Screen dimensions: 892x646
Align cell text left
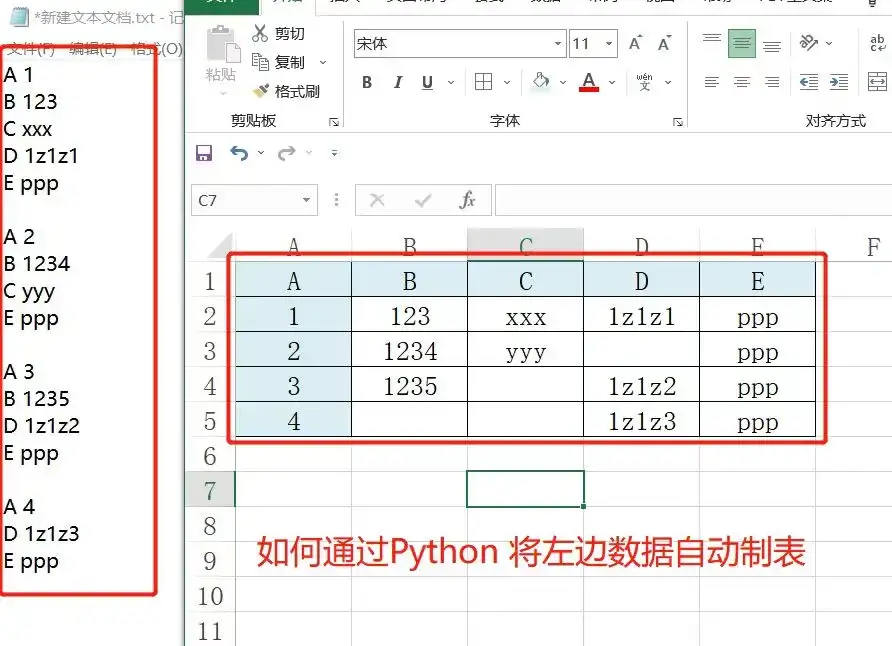point(712,82)
